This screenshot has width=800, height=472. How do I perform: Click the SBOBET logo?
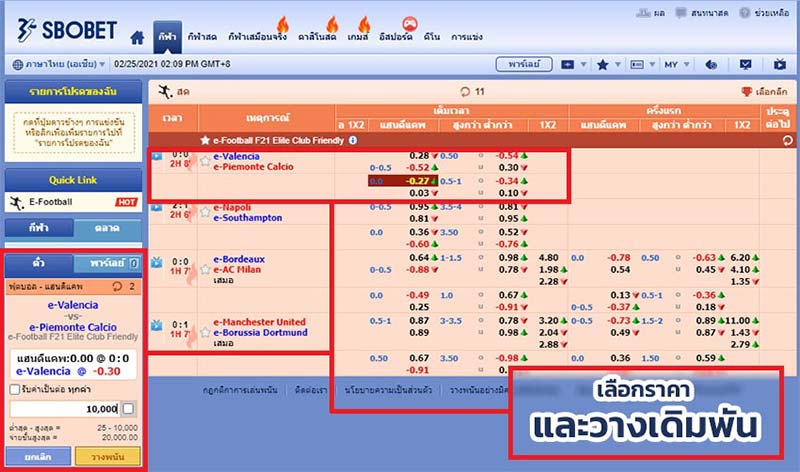67,30
